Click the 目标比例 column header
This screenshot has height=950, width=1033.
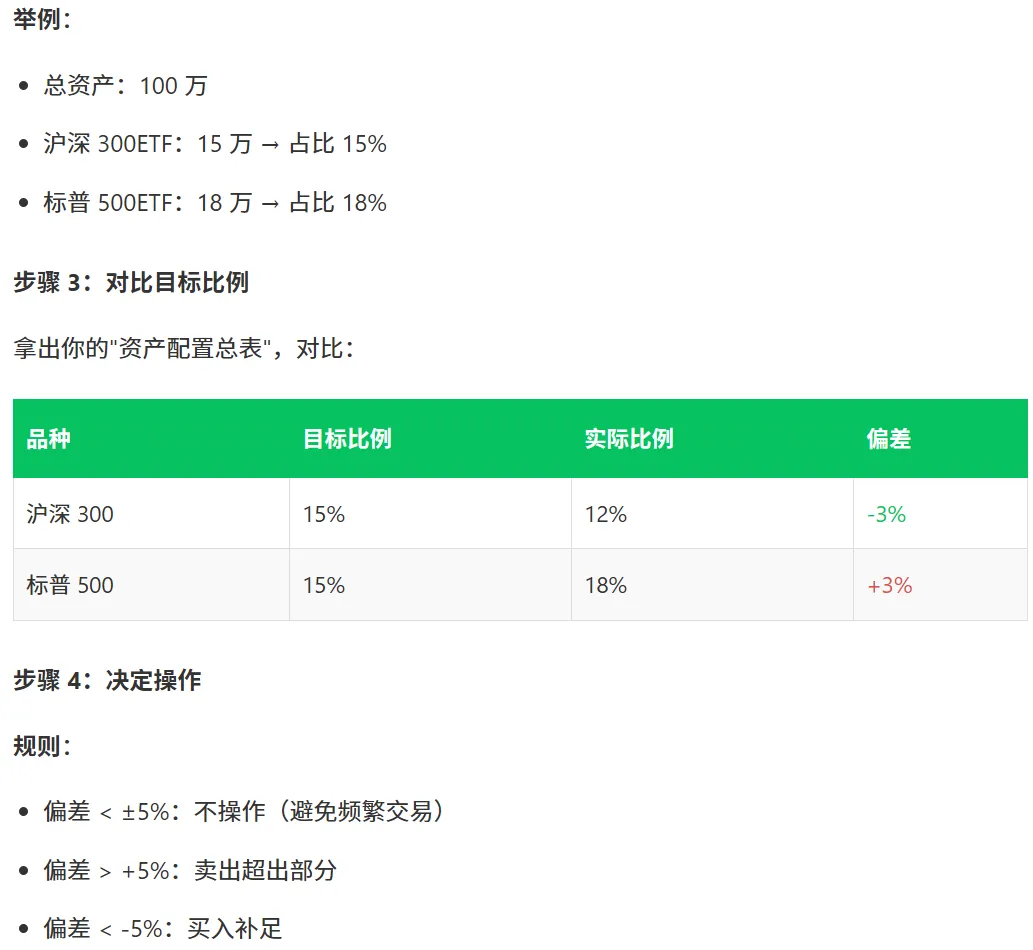click(x=347, y=439)
